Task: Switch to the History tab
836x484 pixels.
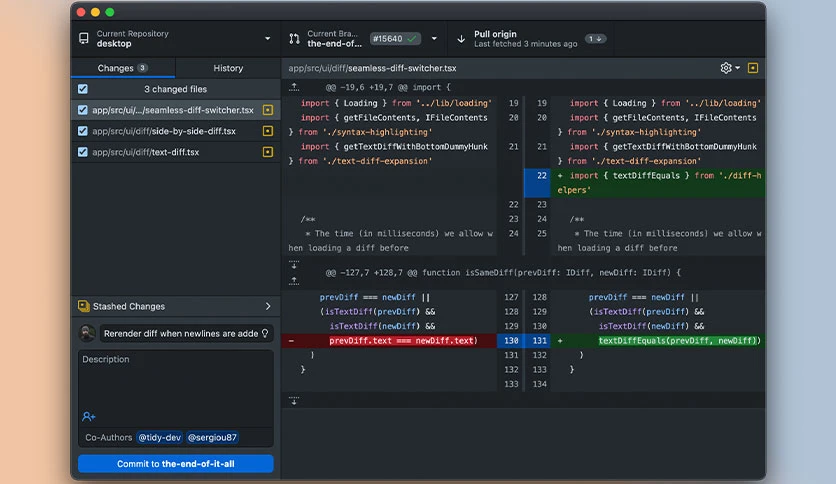Action: [228, 68]
